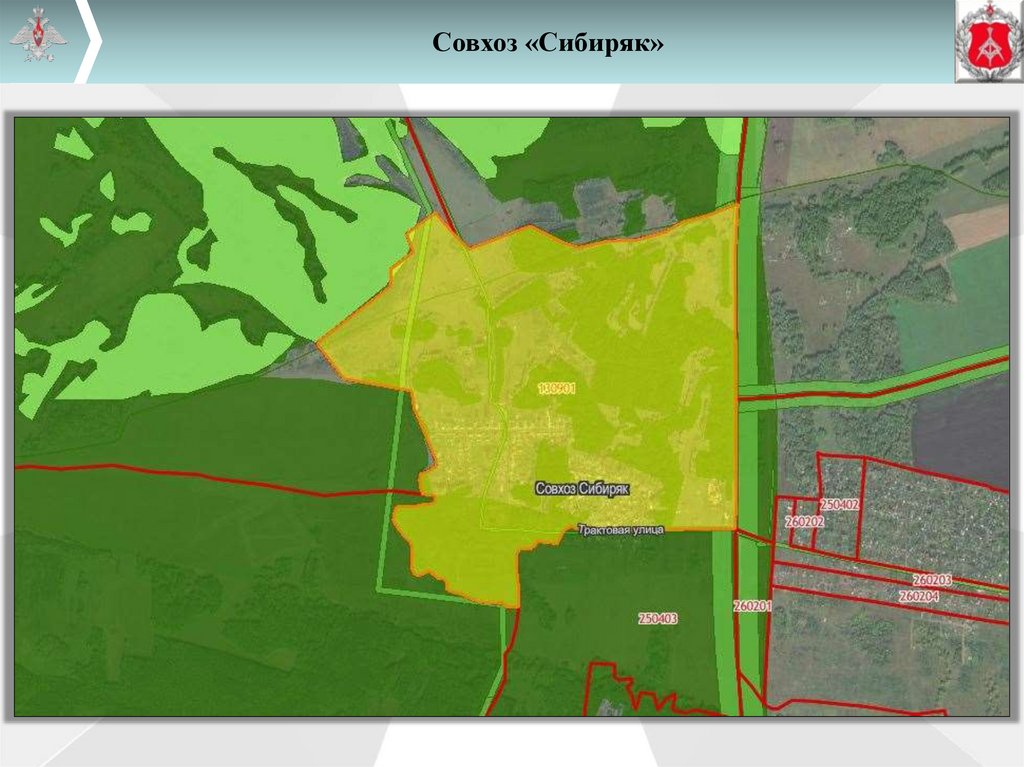The width and height of the screenshot is (1024, 767).
Task: Select parcel number 250403
Action: [658, 618]
